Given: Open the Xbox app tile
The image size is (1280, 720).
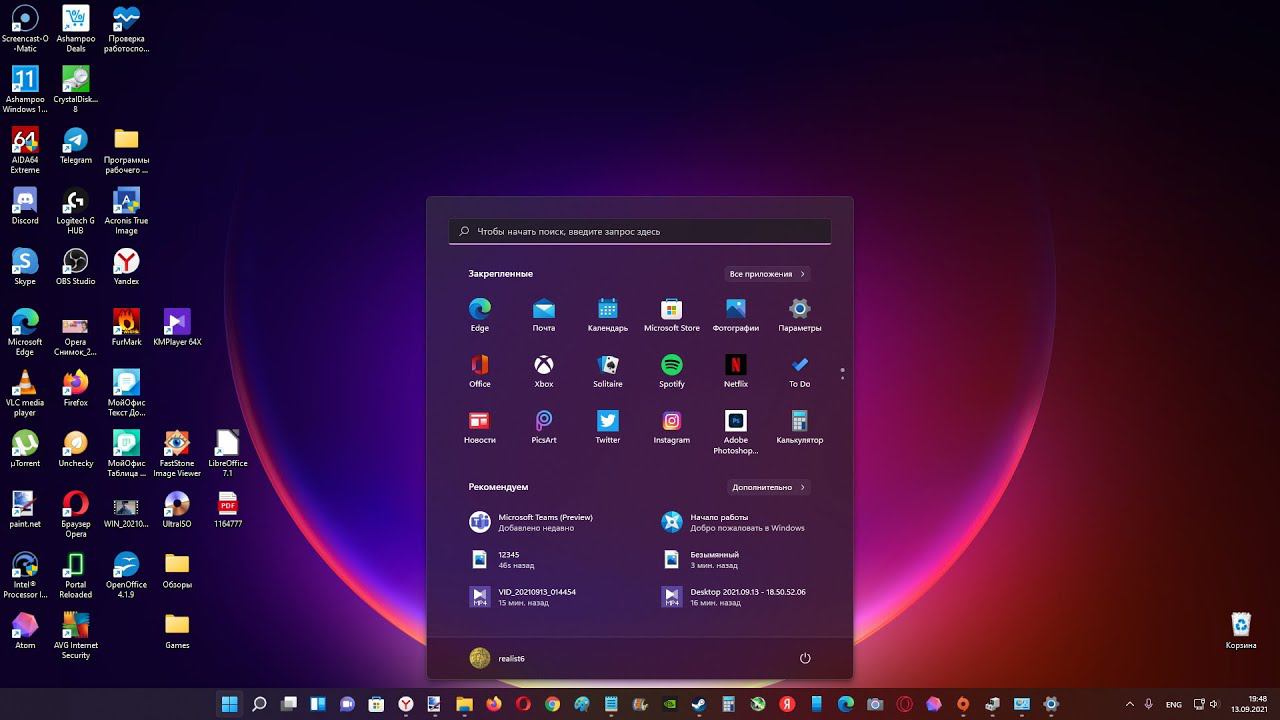Looking at the screenshot, I should pos(544,371).
